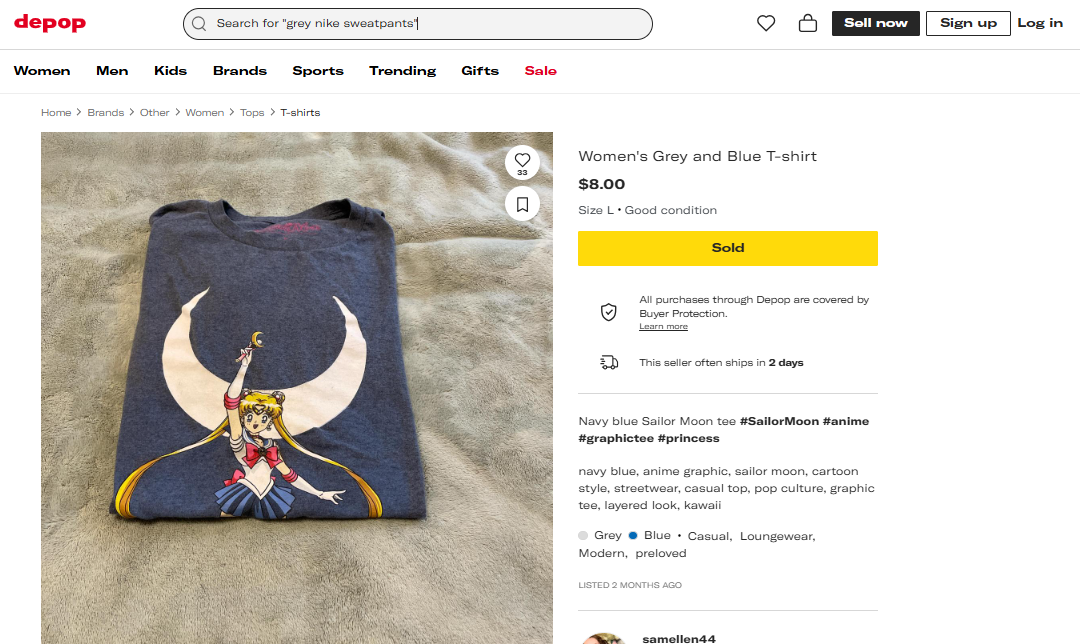The height and width of the screenshot is (644, 1080).
Task: Click the shipping truck icon
Action: [x=608, y=362]
